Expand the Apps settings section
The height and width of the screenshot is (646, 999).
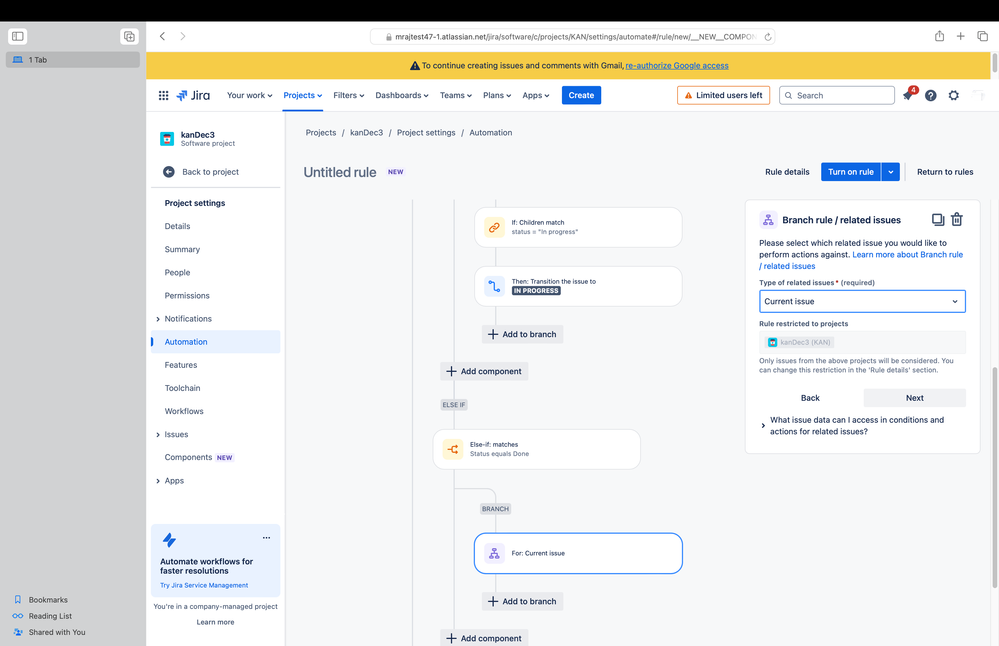pos(158,481)
